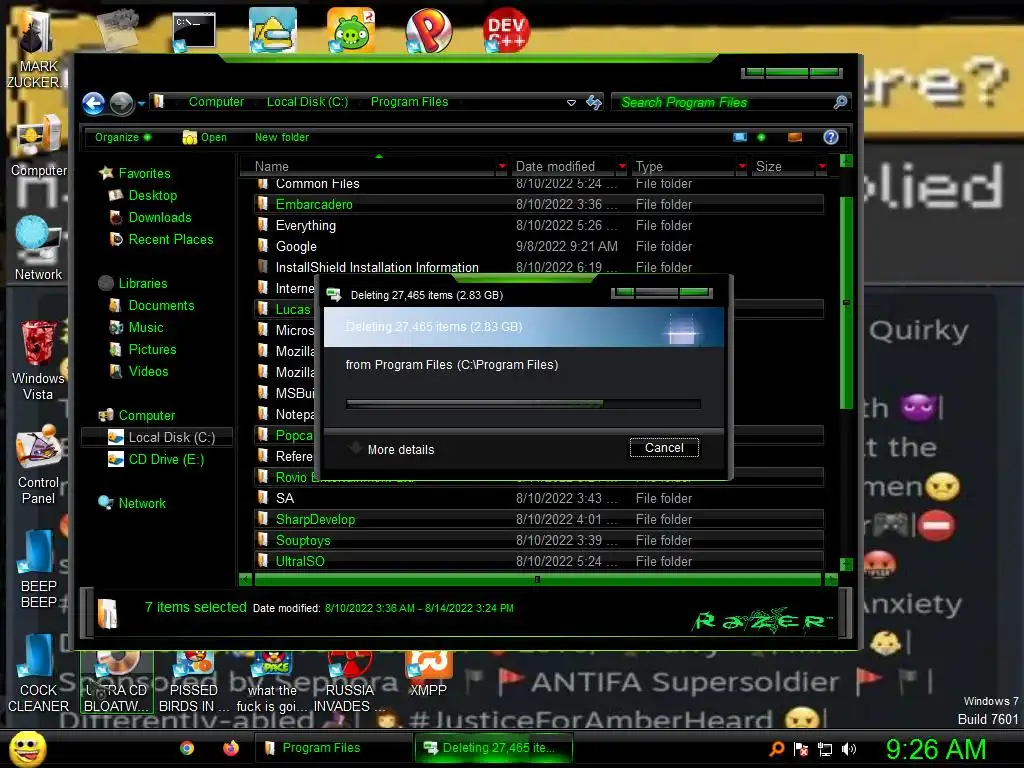Select the Everything folder row
Viewport: 1024px width, 768px height.
tap(538, 225)
